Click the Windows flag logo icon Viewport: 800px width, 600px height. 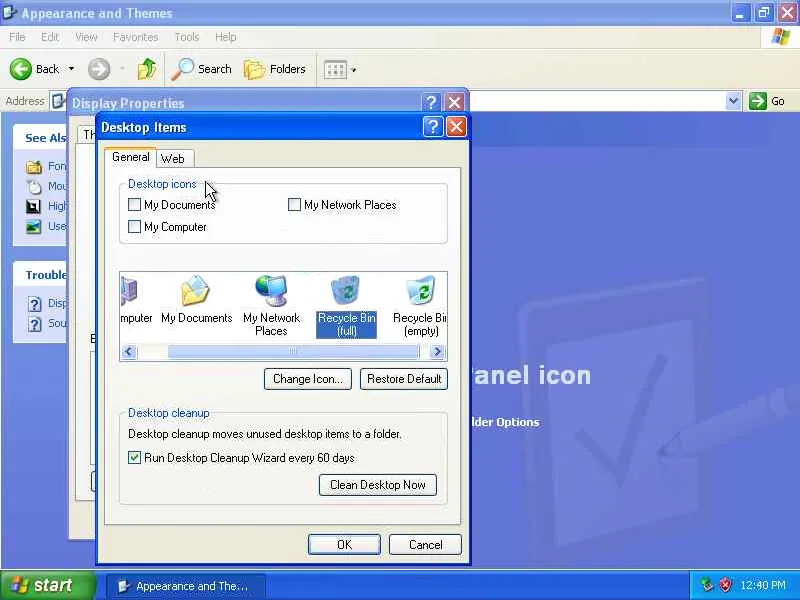pyautogui.click(x=781, y=37)
